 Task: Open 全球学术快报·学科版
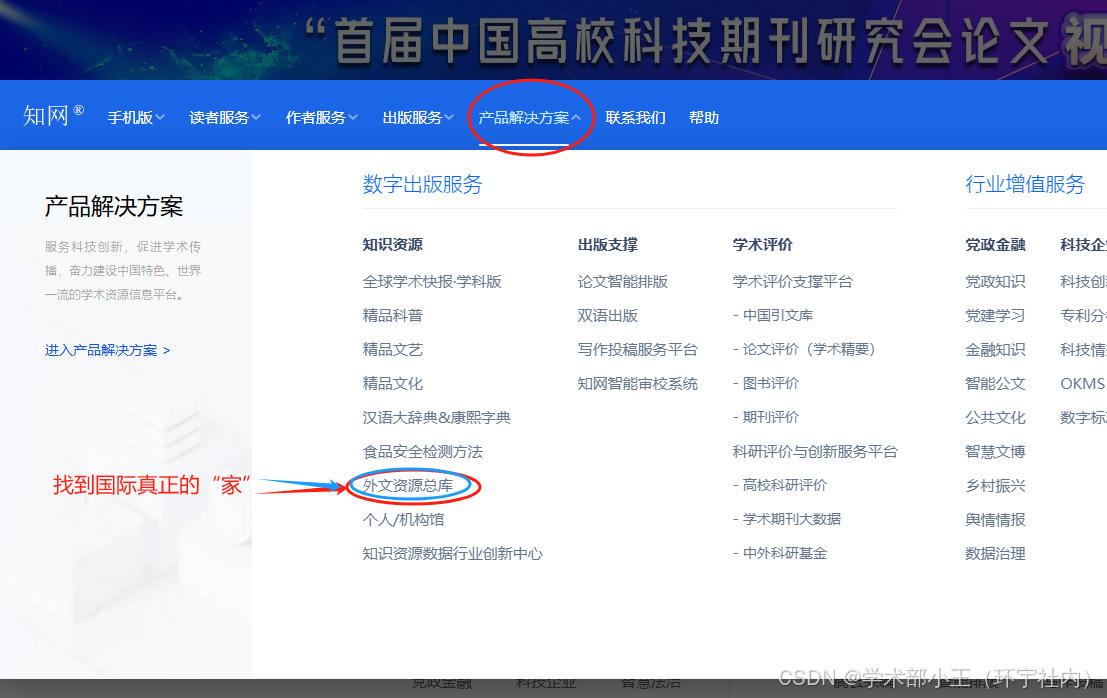432,282
